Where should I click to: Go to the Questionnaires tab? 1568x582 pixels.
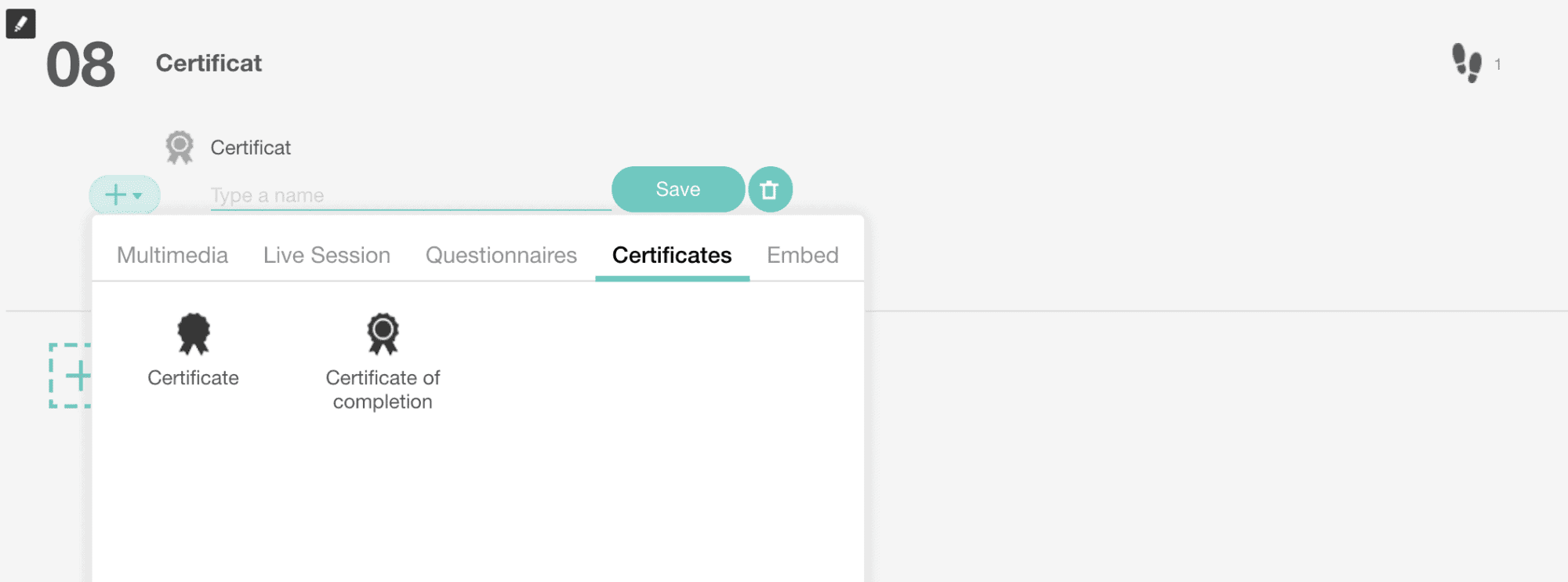pyautogui.click(x=501, y=256)
